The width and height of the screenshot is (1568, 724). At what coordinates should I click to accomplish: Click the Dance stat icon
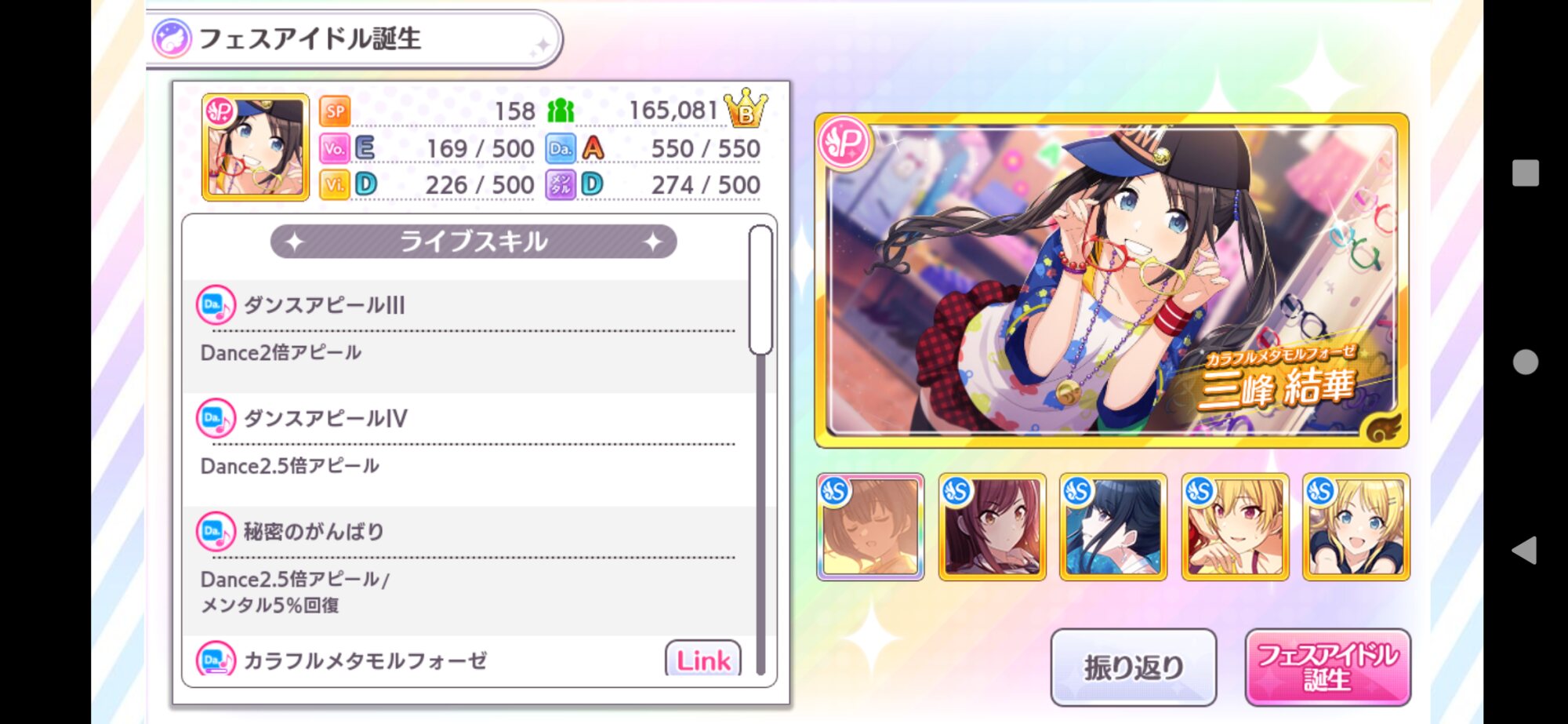click(x=561, y=148)
